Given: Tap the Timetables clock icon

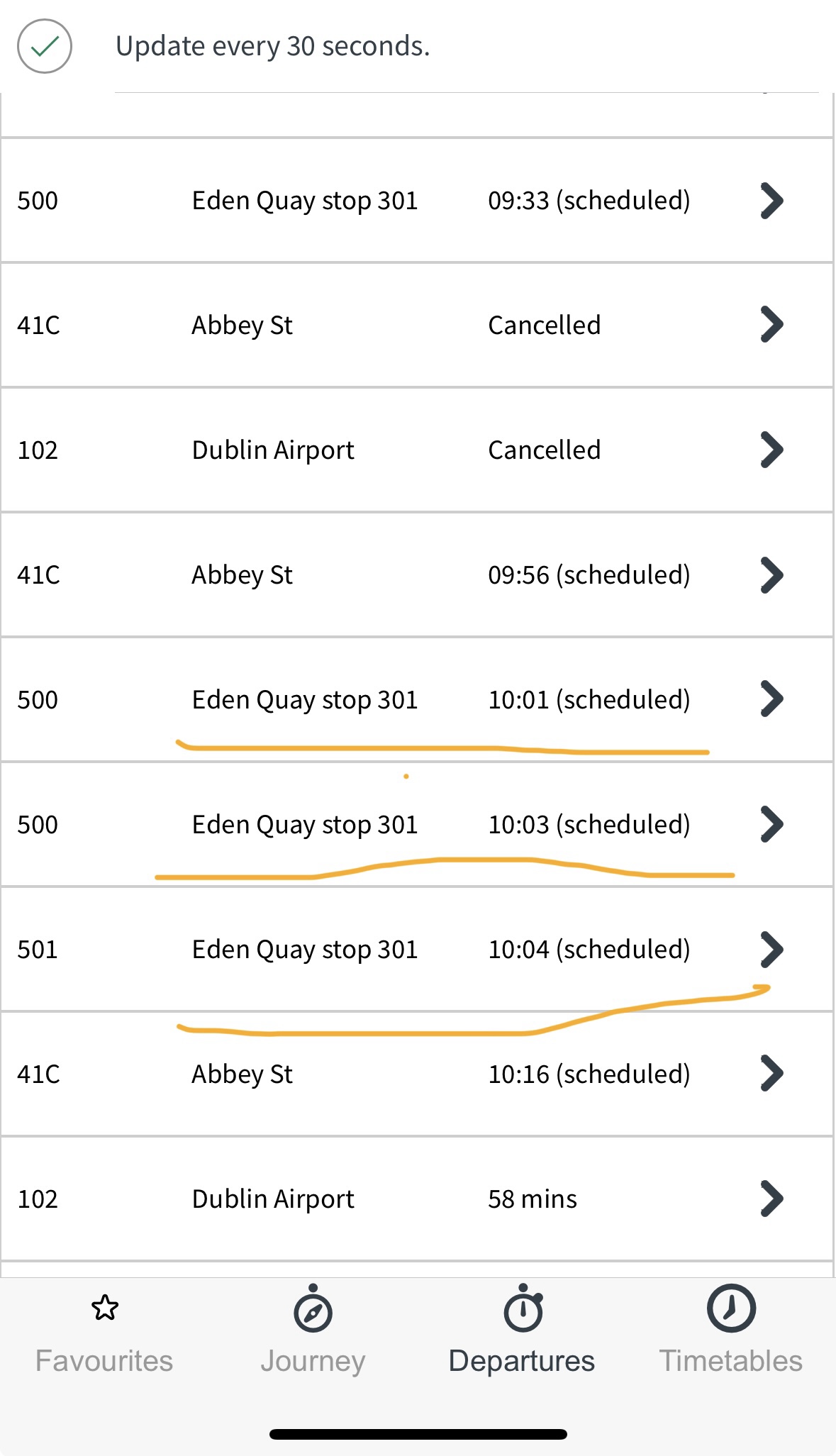Looking at the screenshot, I should pos(731,1308).
